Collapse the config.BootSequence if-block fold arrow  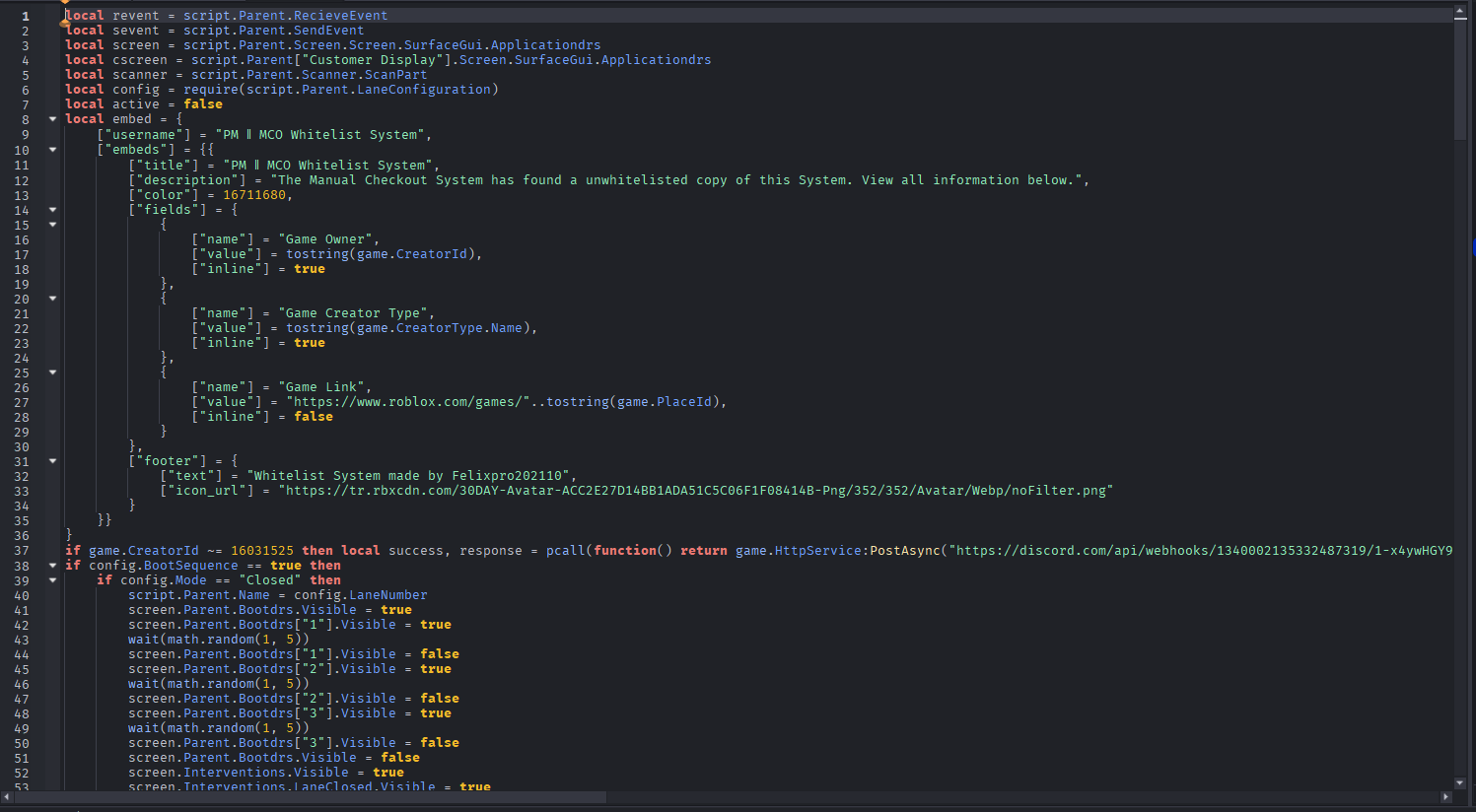coord(52,566)
